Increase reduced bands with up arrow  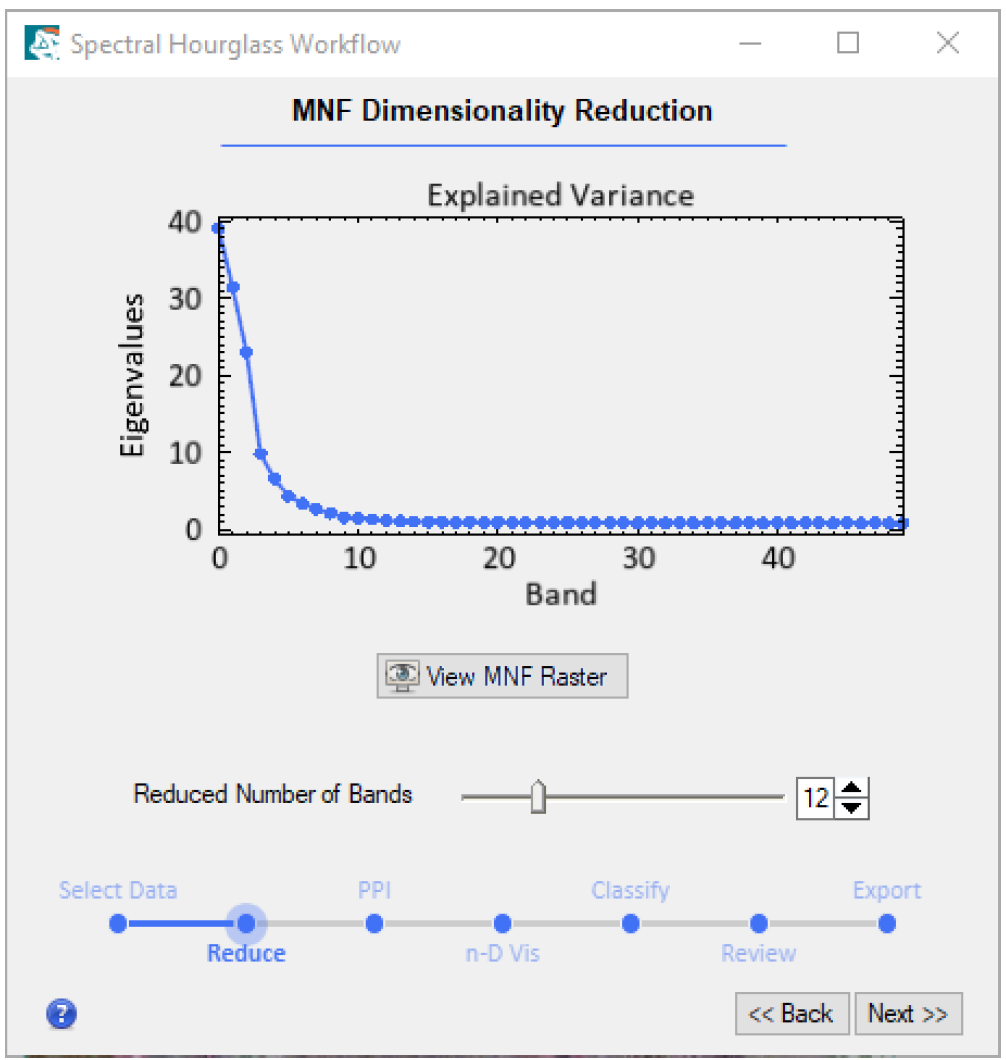[x=852, y=789]
